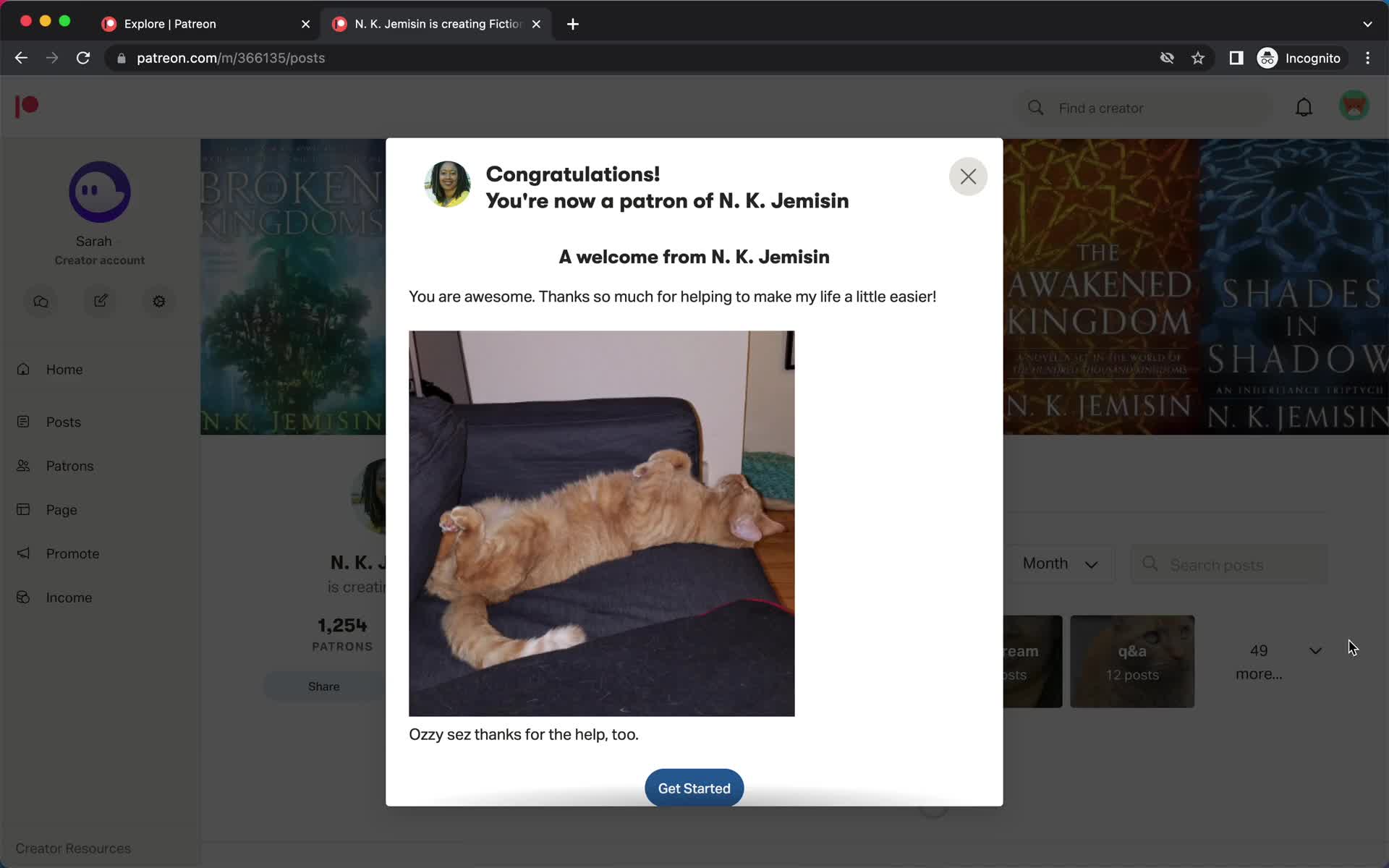Click Get Started button in welcome modal
The height and width of the screenshot is (868, 1389).
pyautogui.click(x=694, y=788)
